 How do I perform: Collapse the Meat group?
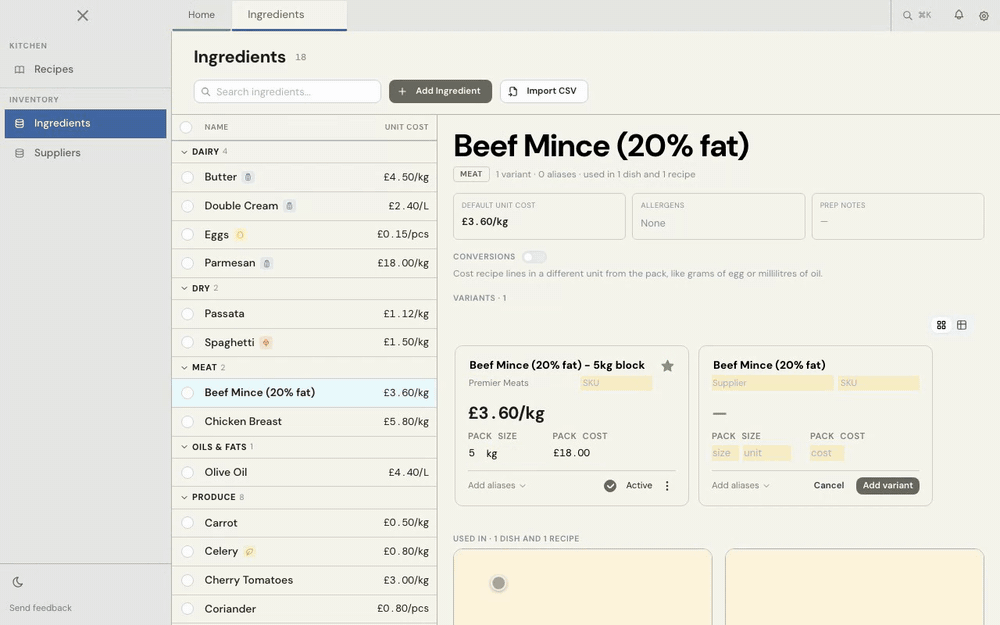click(184, 367)
